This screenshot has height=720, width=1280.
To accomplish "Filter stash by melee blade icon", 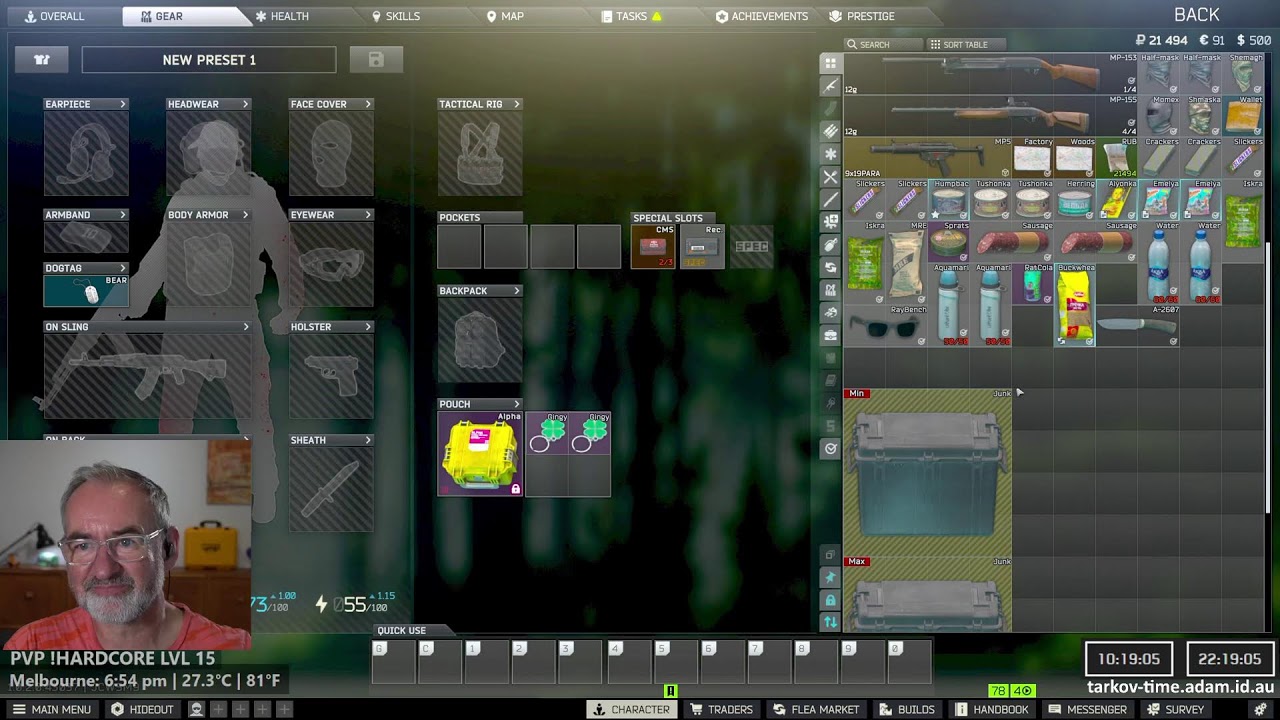I will [830, 199].
